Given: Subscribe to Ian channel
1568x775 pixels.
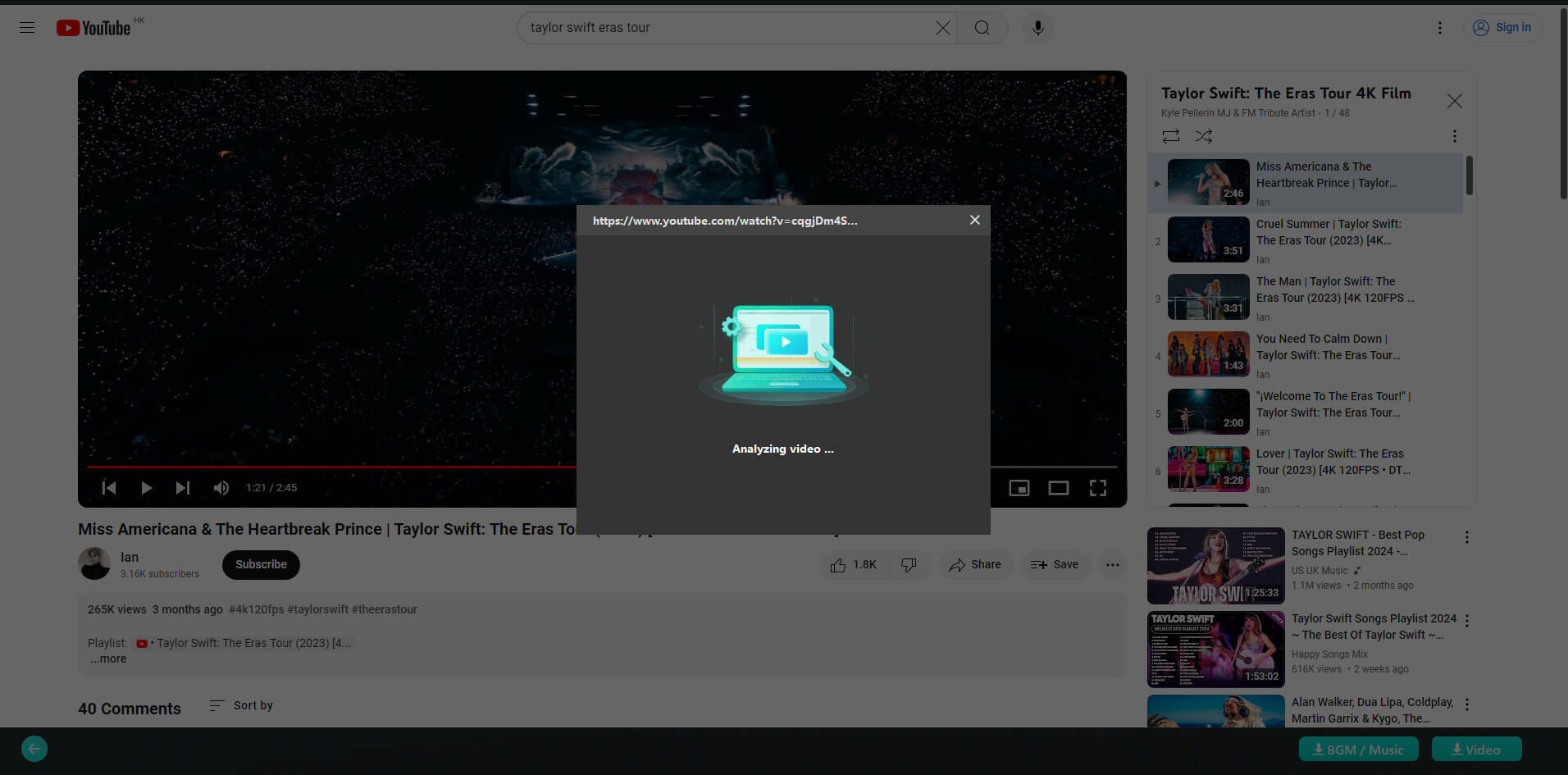Looking at the screenshot, I should click(261, 564).
